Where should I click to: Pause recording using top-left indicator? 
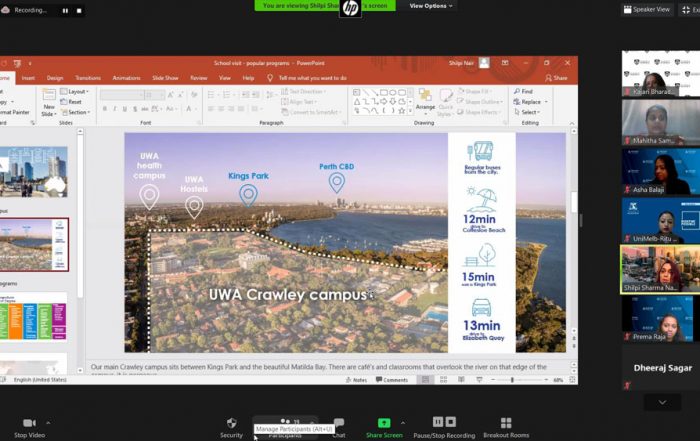pyautogui.click(x=65, y=11)
